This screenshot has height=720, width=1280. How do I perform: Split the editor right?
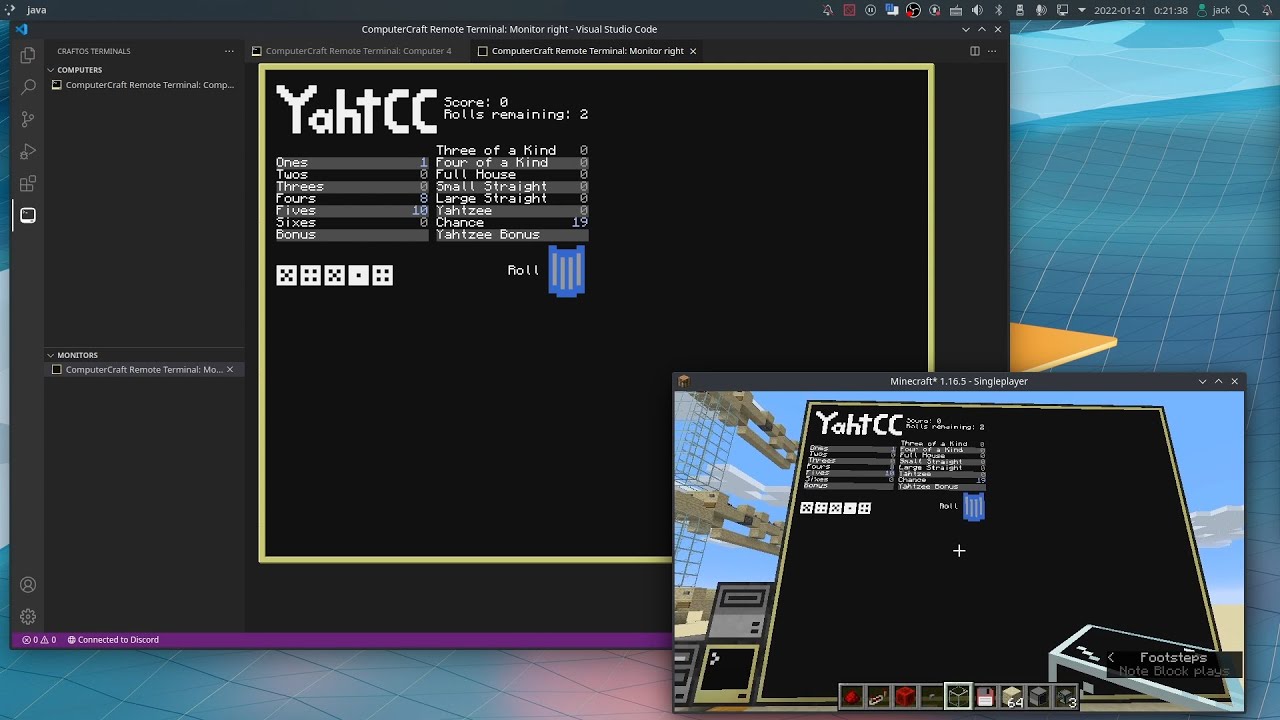click(975, 51)
